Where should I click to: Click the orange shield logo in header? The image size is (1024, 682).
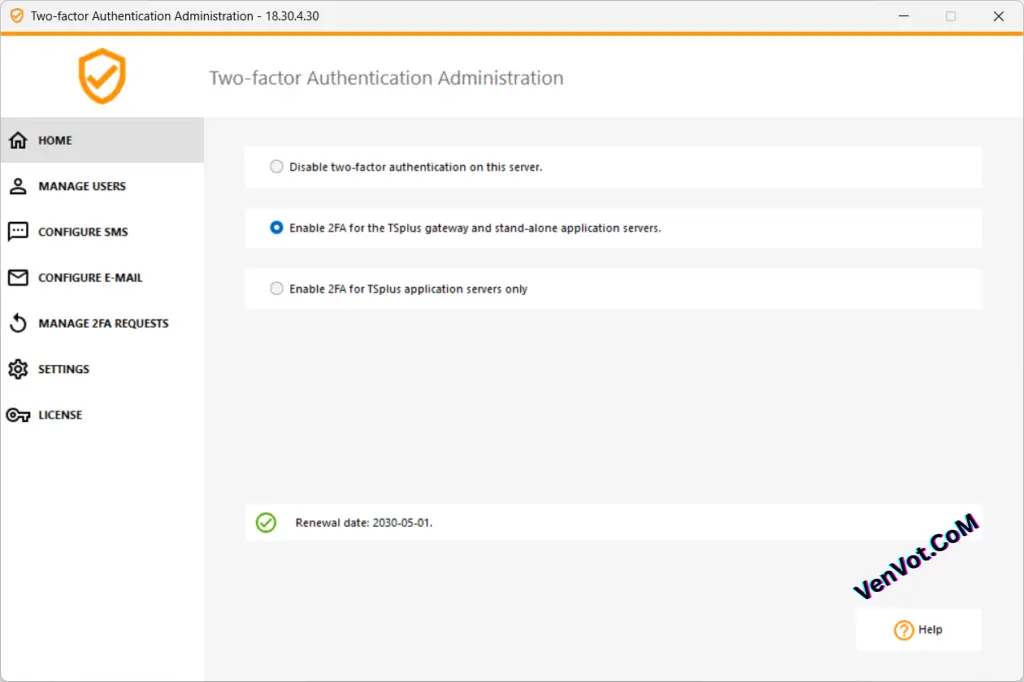(102, 76)
